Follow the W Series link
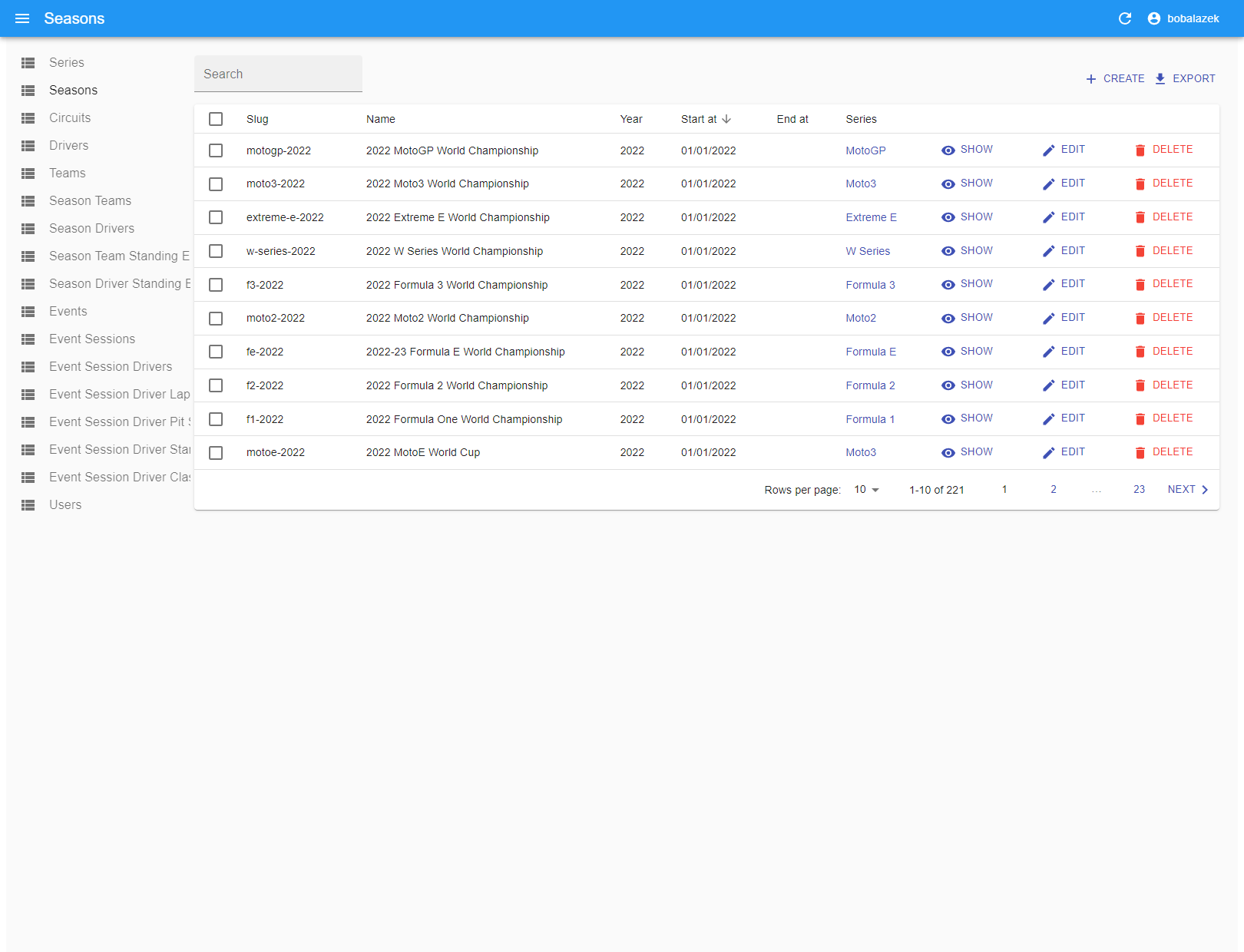This screenshot has height=952, width=1244. (x=868, y=251)
